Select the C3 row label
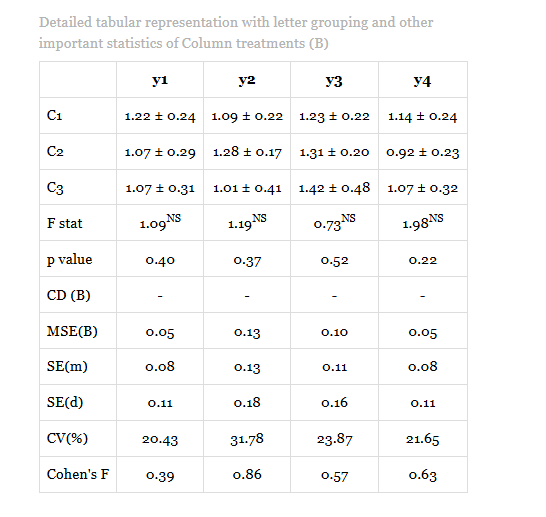This screenshot has width=546, height=517. (x=55, y=188)
